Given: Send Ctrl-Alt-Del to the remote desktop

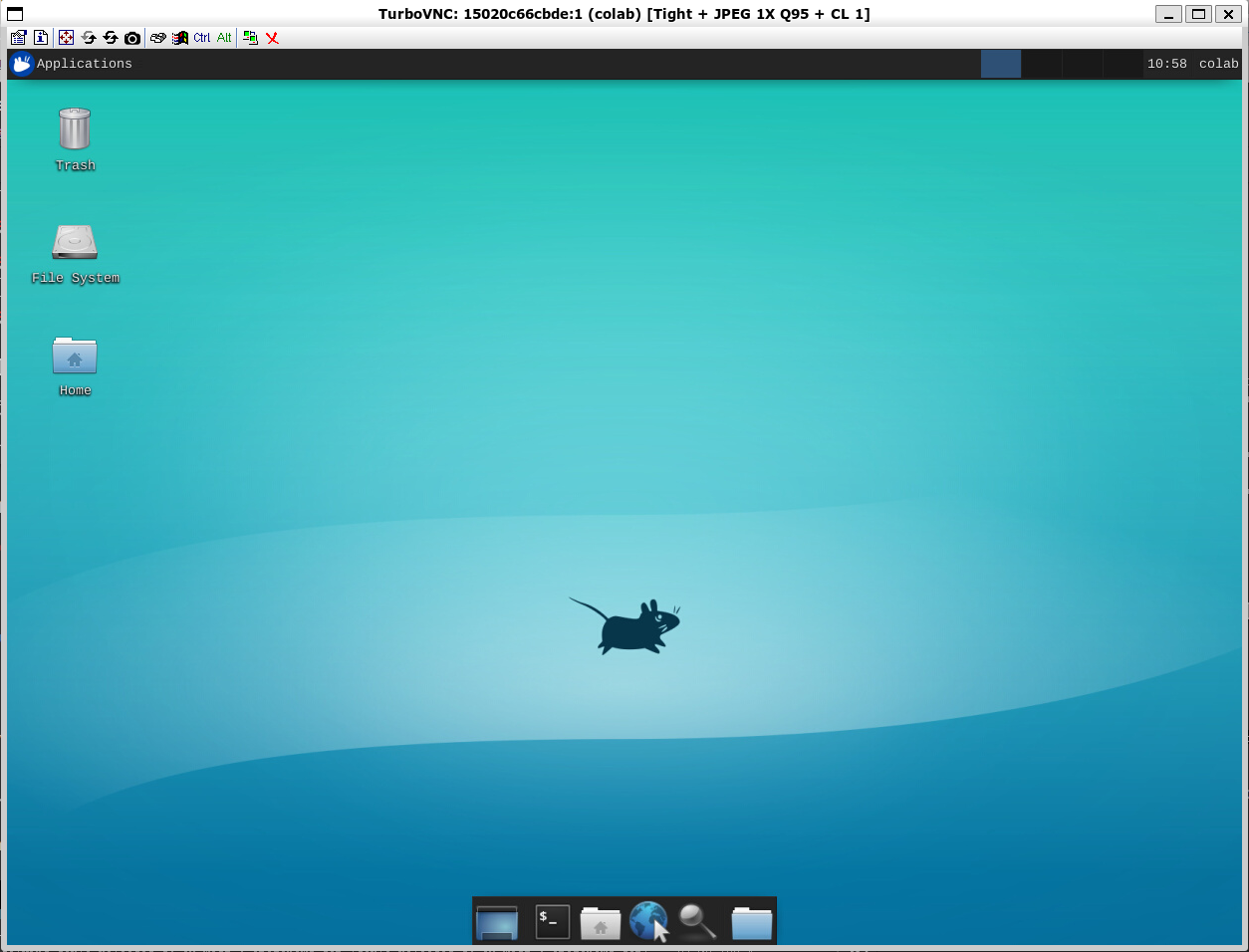Looking at the screenshot, I should tap(158, 38).
